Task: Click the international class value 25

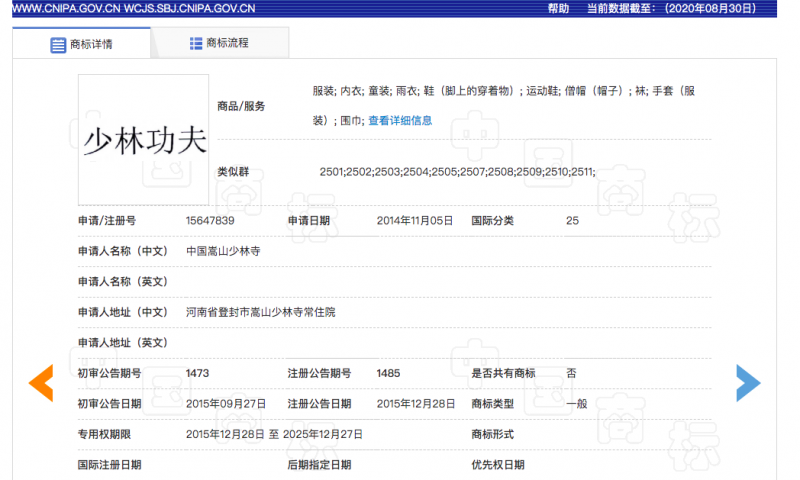Action: point(572,220)
